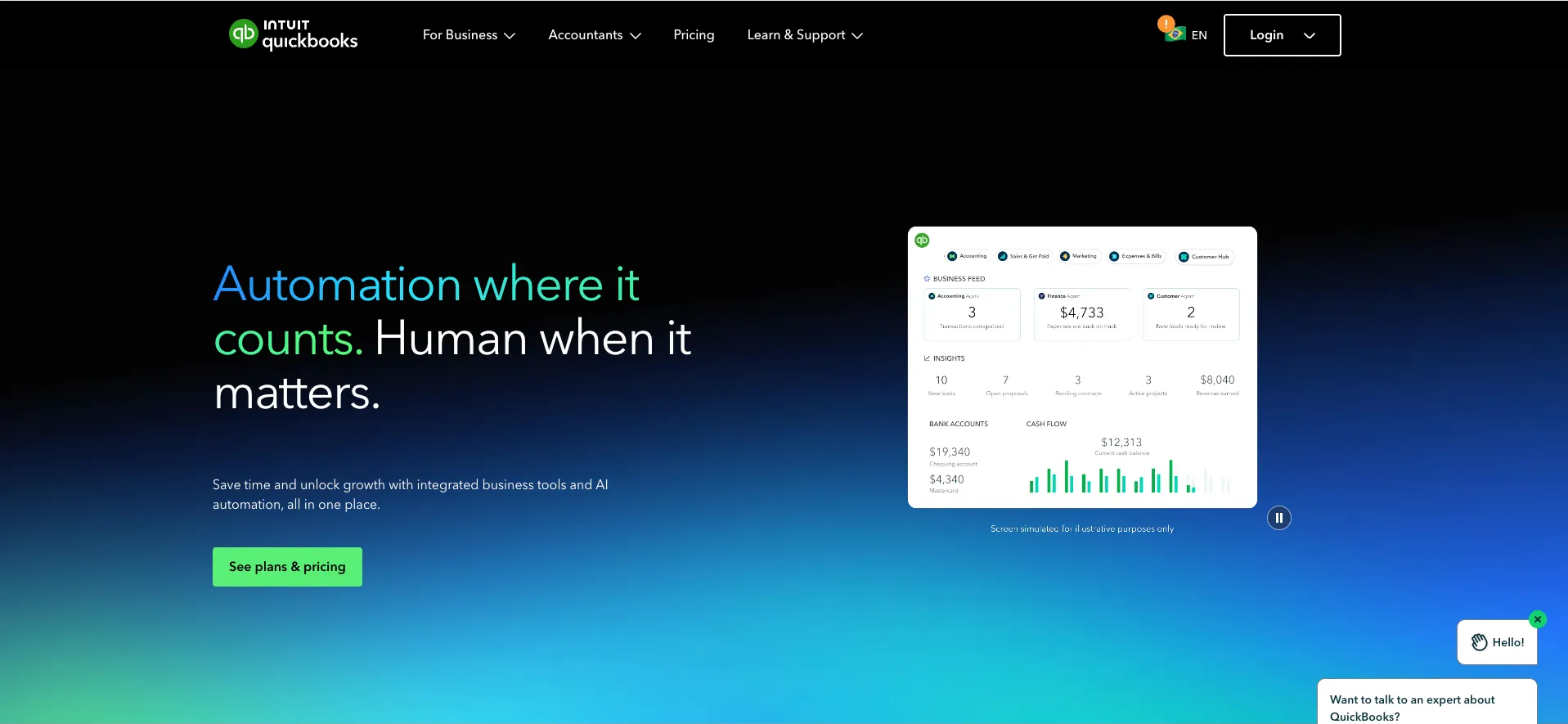
Task: Pause the dashboard animation
Action: click(1279, 518)
